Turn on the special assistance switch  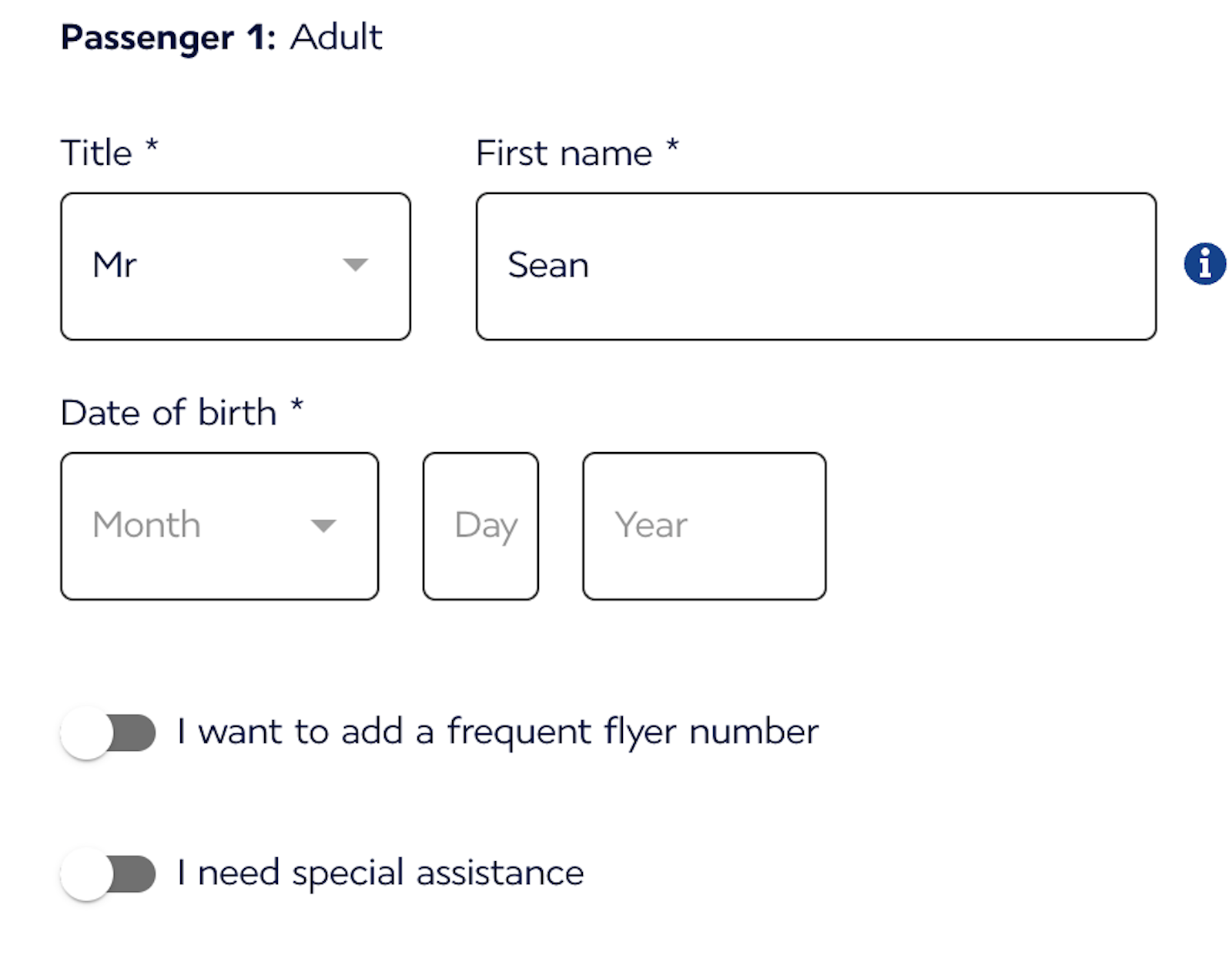tap(107, 874)
